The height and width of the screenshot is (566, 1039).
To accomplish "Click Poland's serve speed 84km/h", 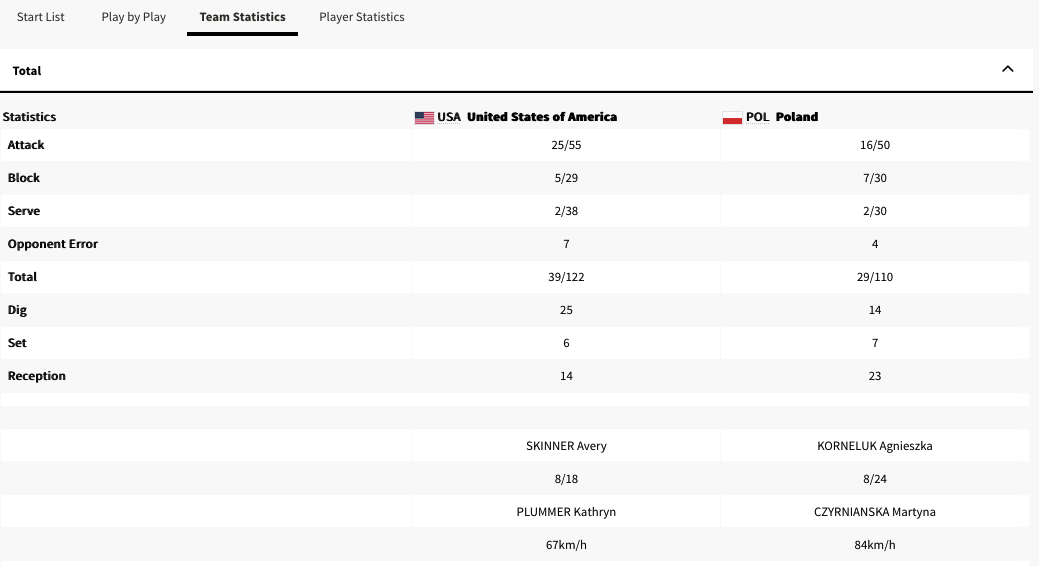I will [874, 545].
